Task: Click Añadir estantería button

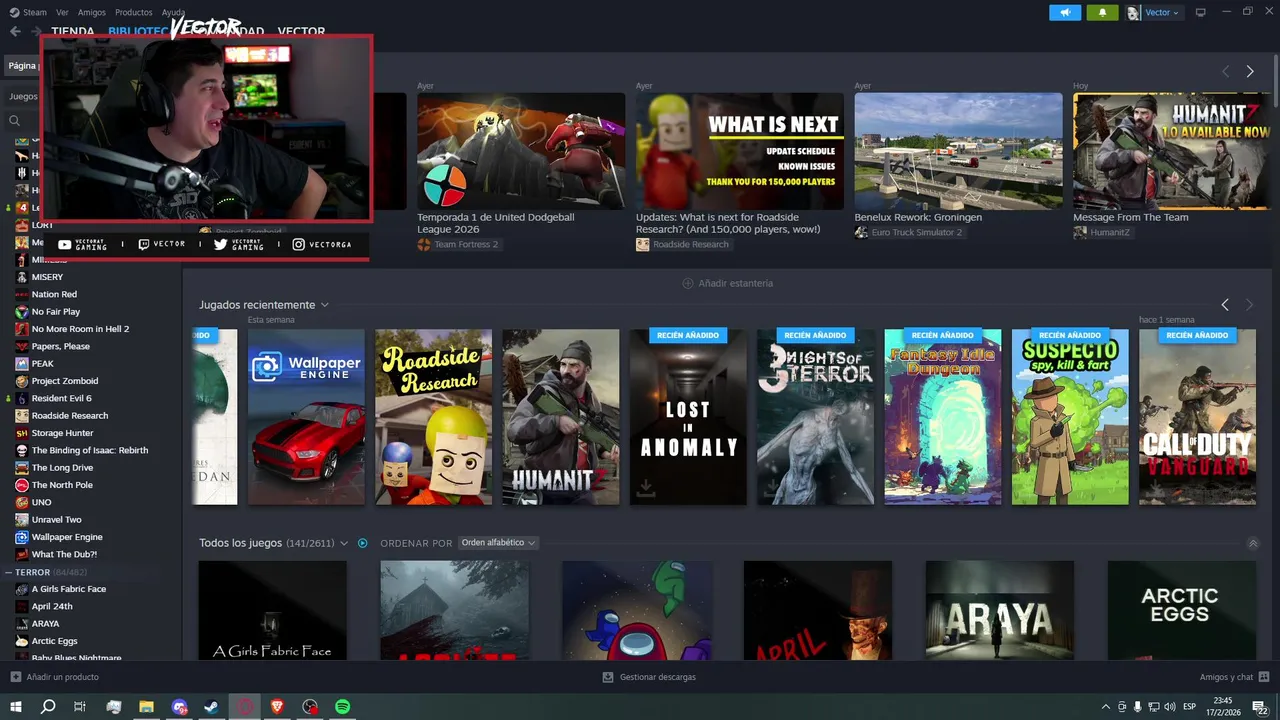Action: (727, 283)
